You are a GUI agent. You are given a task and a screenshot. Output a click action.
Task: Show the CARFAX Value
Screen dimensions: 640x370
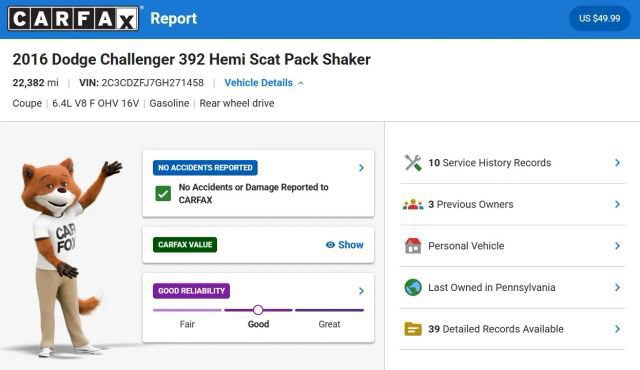(x=344, y=245)
